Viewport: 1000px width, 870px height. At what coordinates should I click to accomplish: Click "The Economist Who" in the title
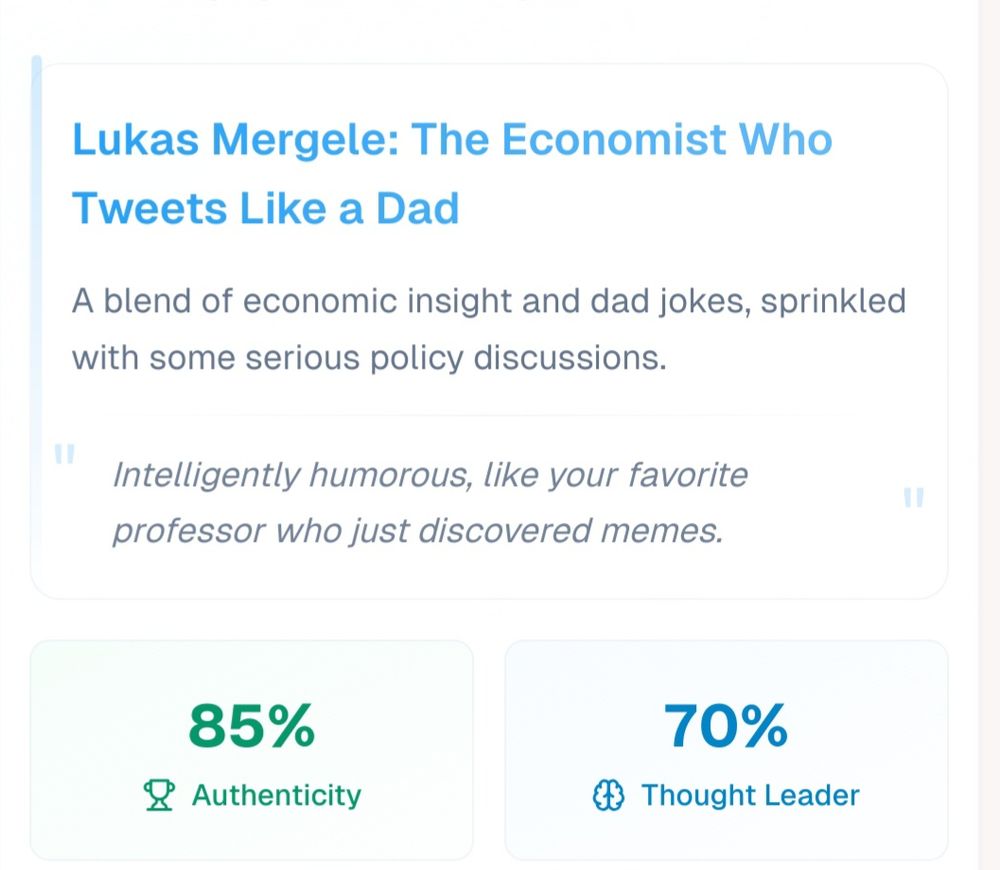click(x=622, y=140)
